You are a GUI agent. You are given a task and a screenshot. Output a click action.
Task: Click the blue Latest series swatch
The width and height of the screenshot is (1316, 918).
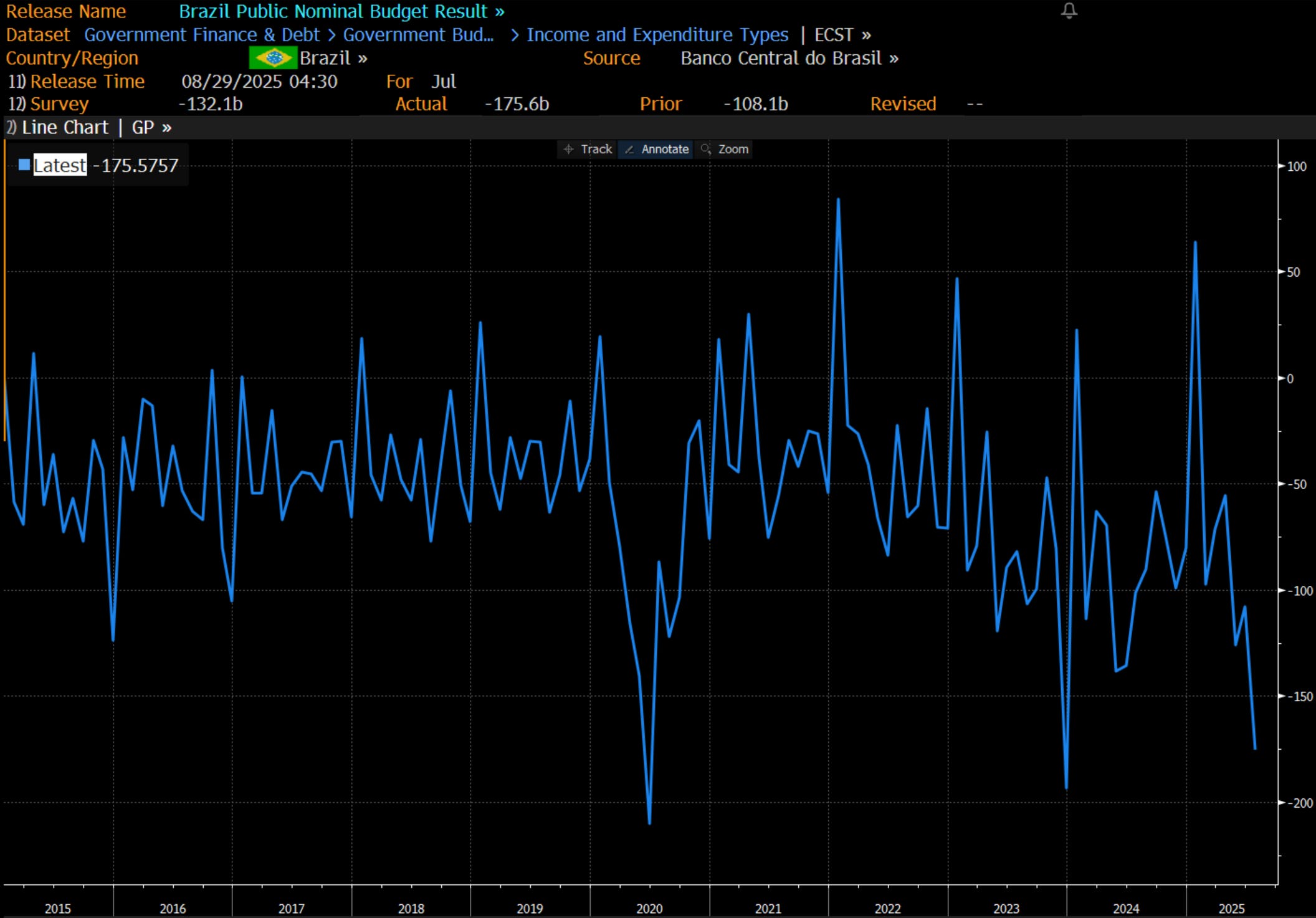[x=24, y=165]
